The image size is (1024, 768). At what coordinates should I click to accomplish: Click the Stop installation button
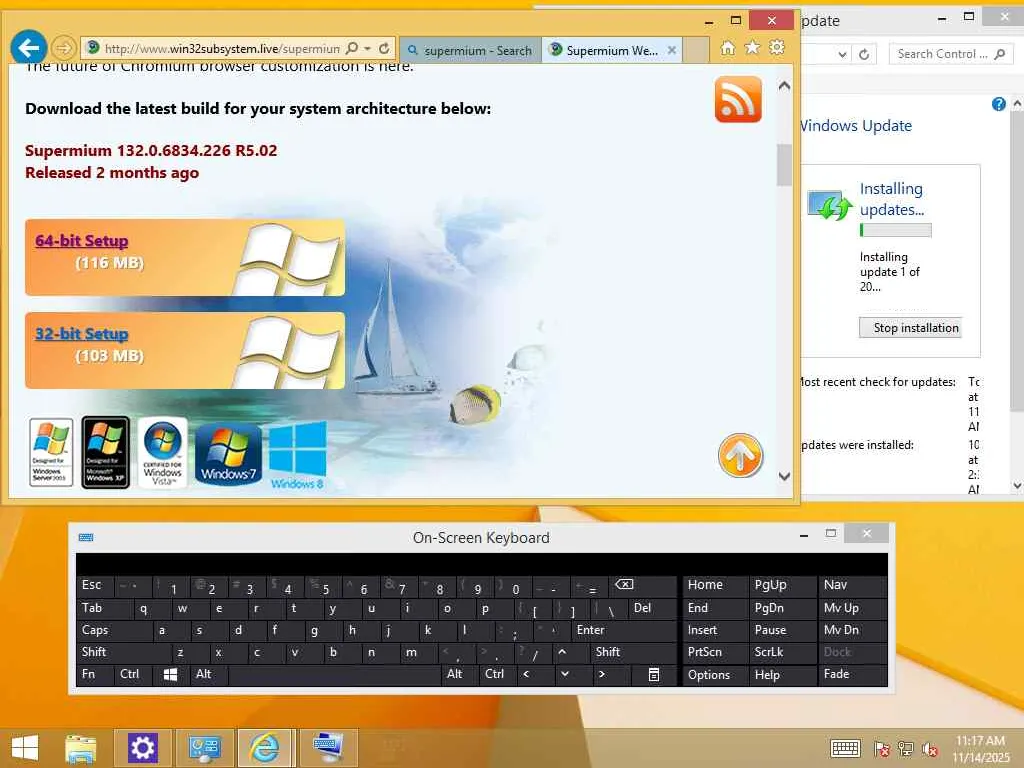[910, 328]
